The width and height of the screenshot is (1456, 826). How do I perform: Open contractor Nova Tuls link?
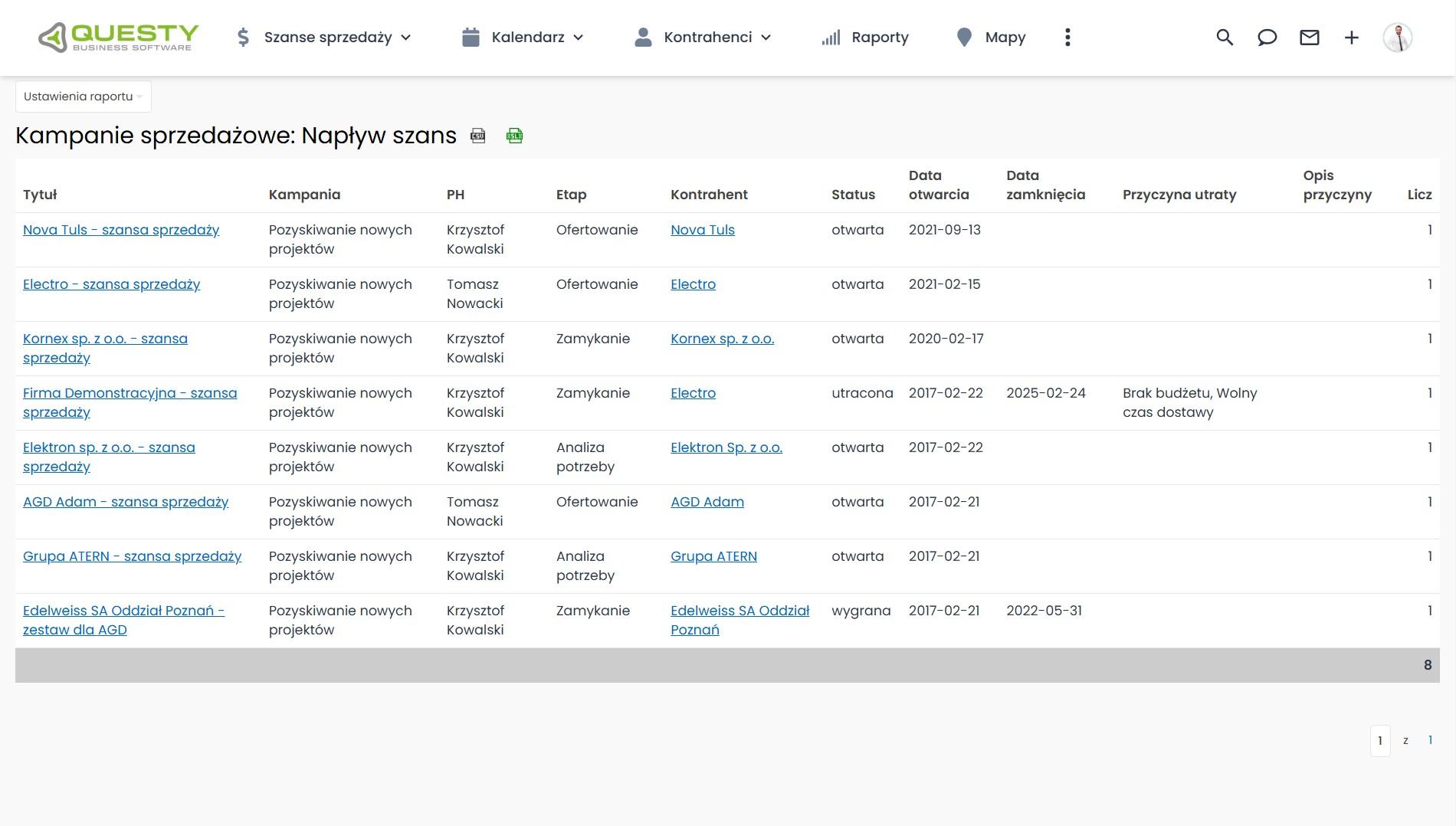point(703,230)
